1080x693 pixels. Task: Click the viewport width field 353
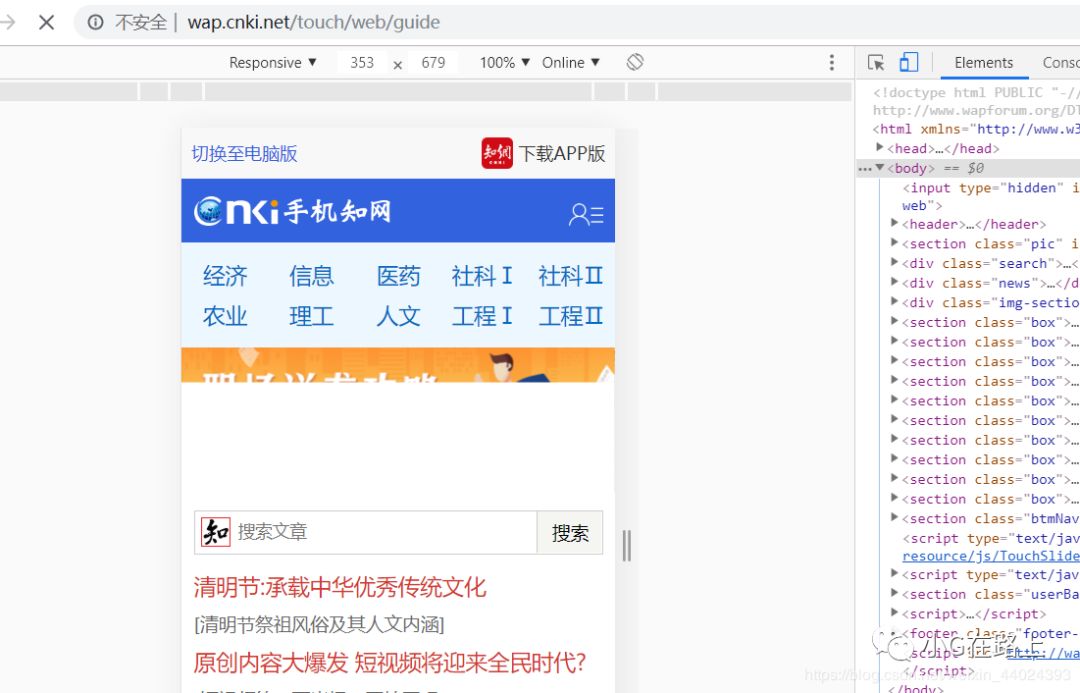[x=362, y=63]
